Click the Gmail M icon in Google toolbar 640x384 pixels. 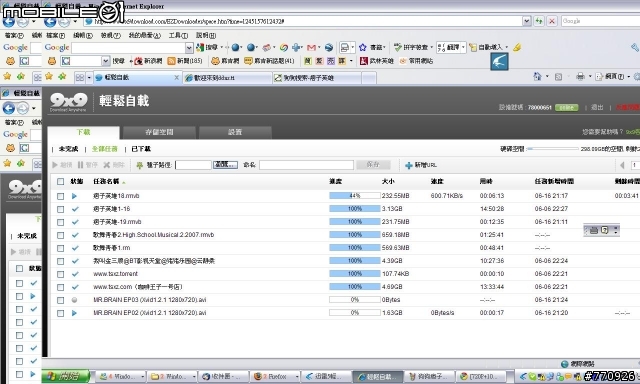click(311, 48)
